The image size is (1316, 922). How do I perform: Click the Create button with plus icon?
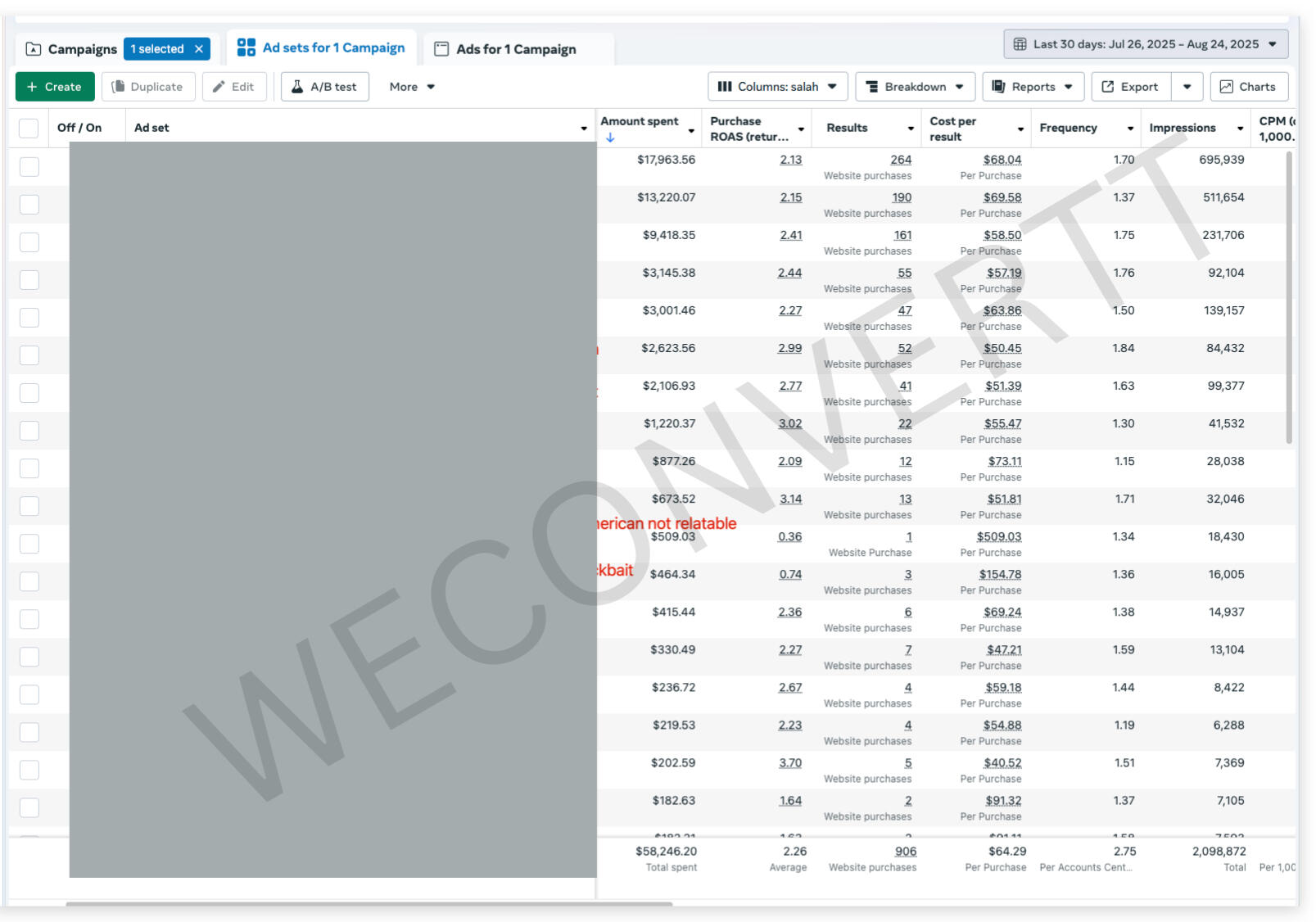(54, 87)
